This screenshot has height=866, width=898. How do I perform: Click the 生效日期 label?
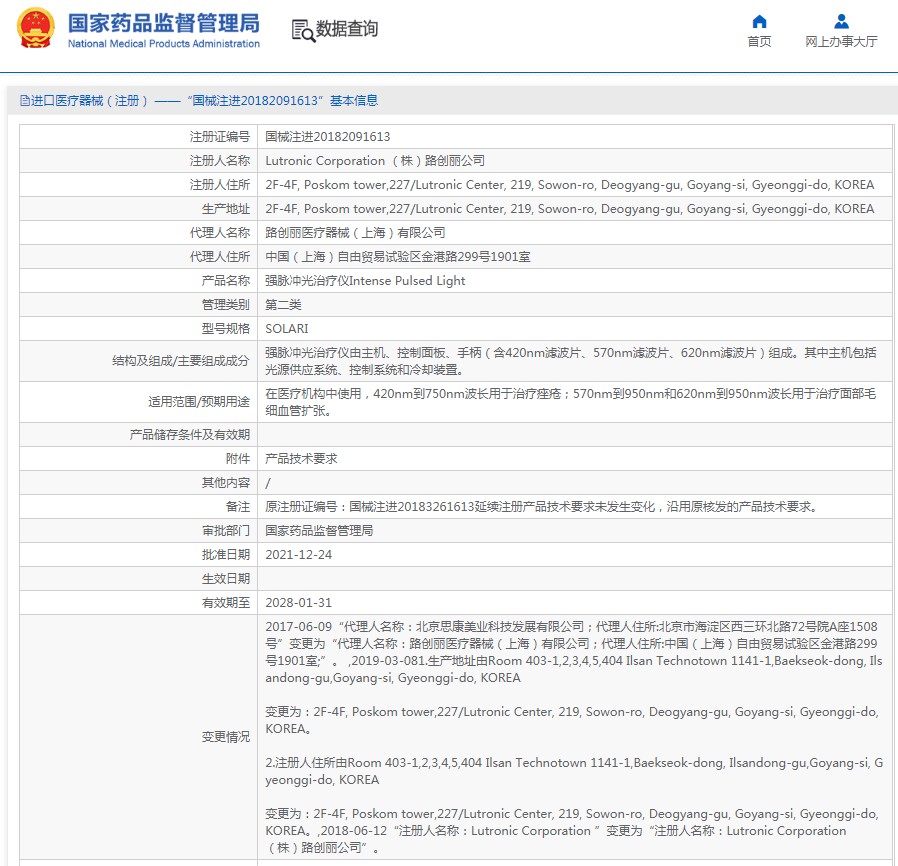click(226, 580)
